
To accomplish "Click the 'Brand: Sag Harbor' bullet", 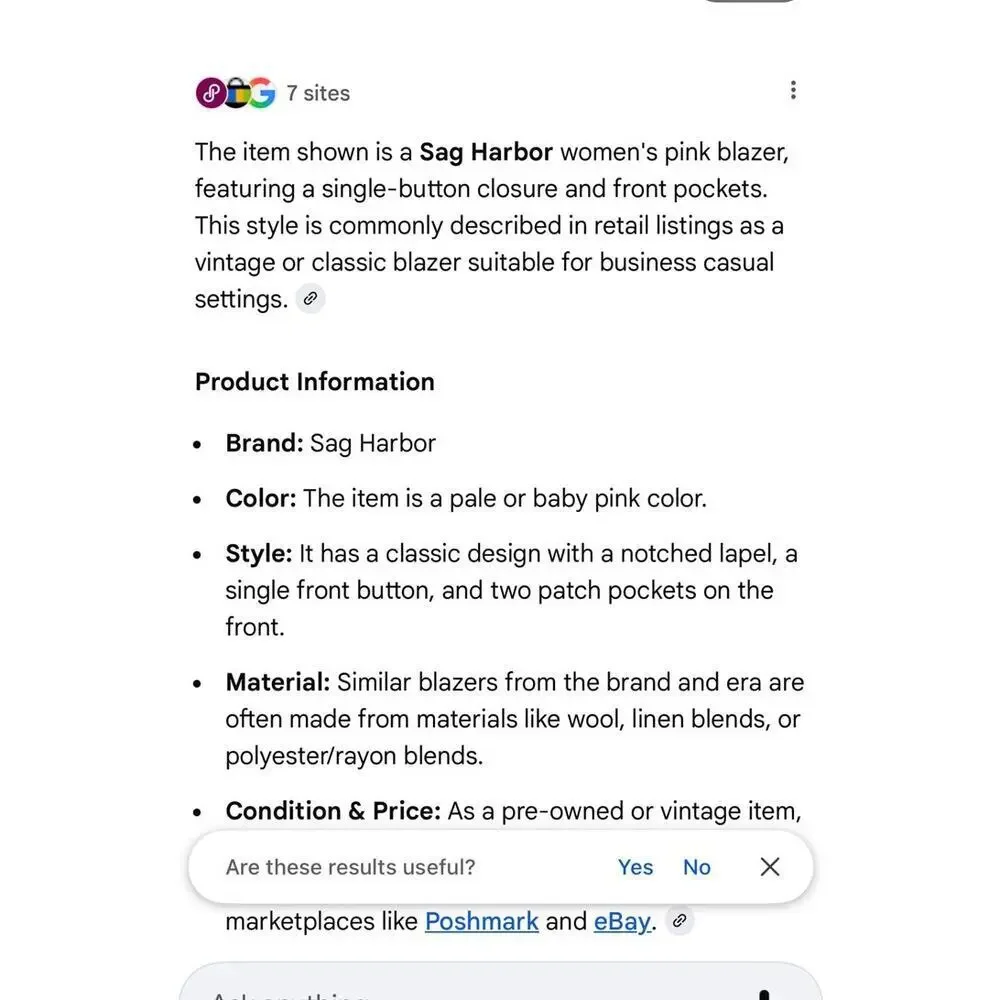I will tap(330, 443).
